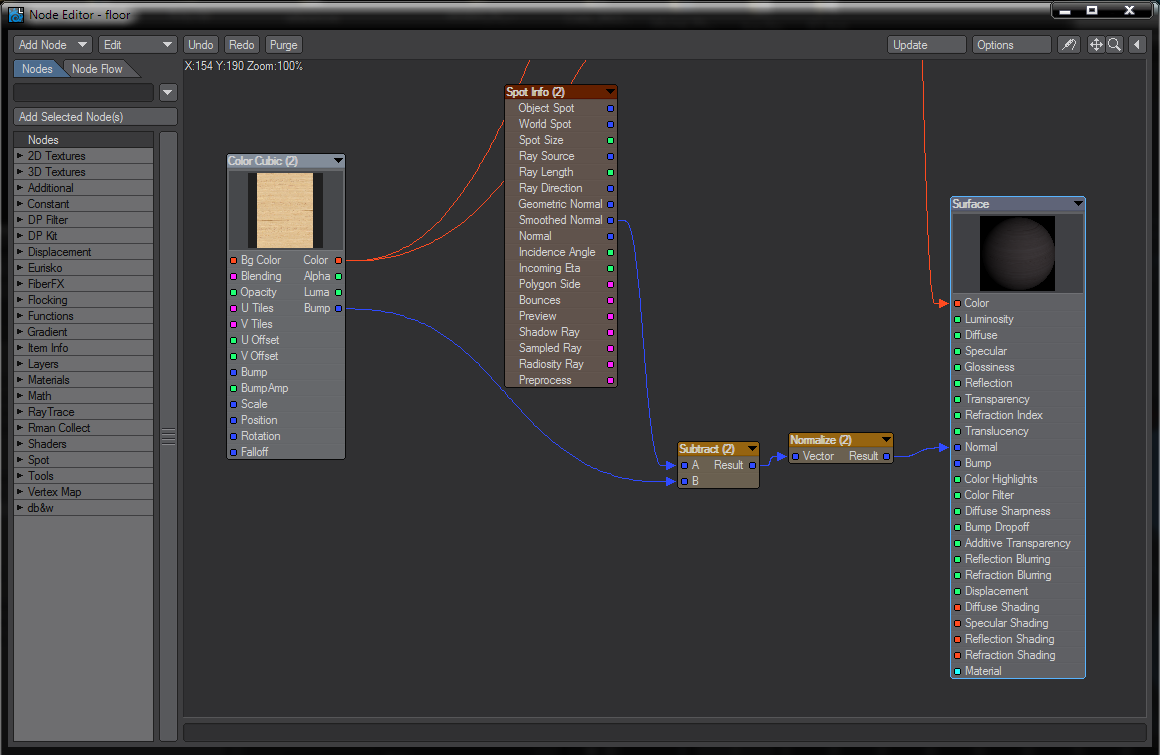The image size is (1160, 755).
Task: Click the B input port of Subtract node
Action: pyautogui.click(x=684, y=481)
